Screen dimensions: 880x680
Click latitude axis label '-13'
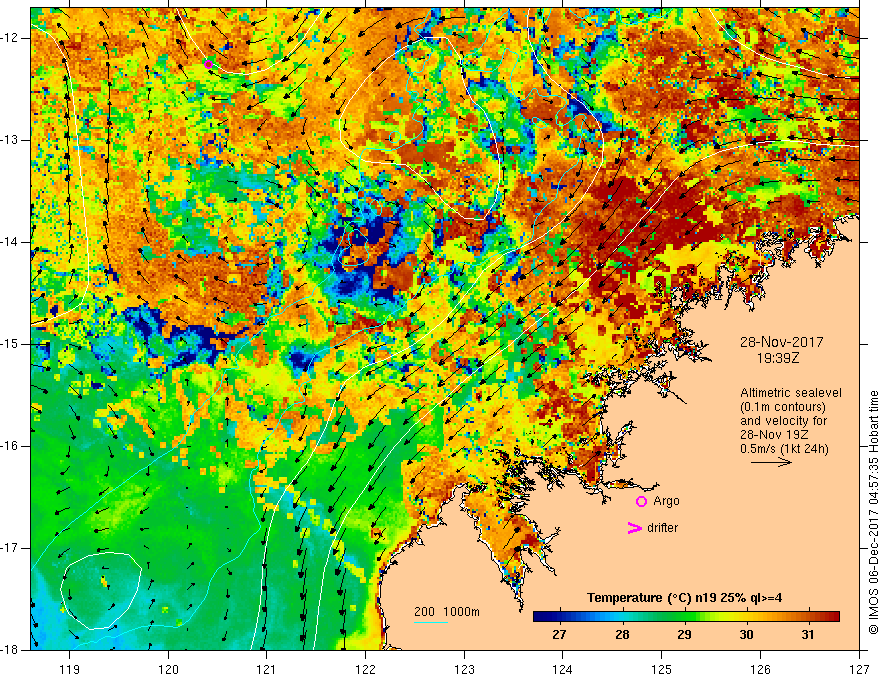pos(11,140)
